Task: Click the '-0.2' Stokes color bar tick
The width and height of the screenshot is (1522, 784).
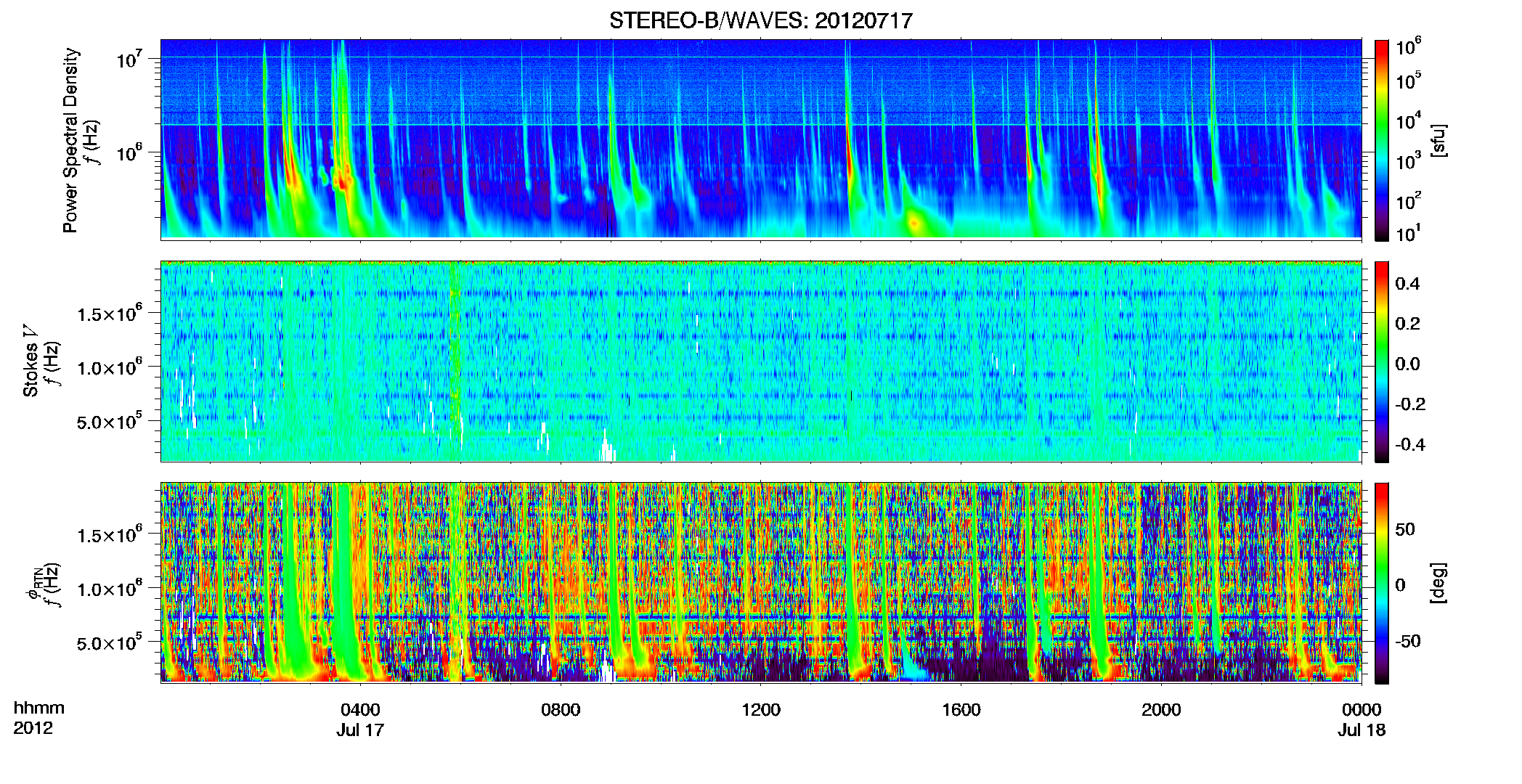Action: coord(1410,404)
